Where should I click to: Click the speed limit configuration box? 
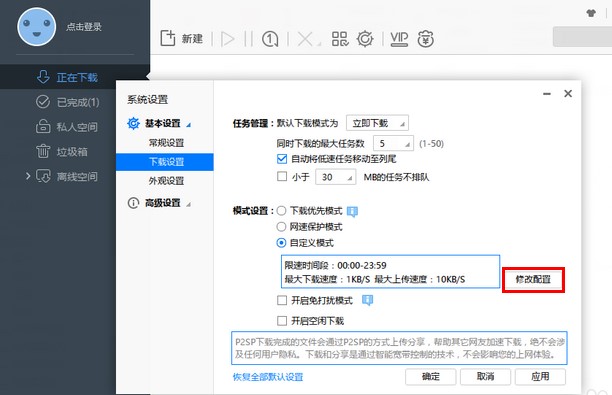tap(390, 272)
